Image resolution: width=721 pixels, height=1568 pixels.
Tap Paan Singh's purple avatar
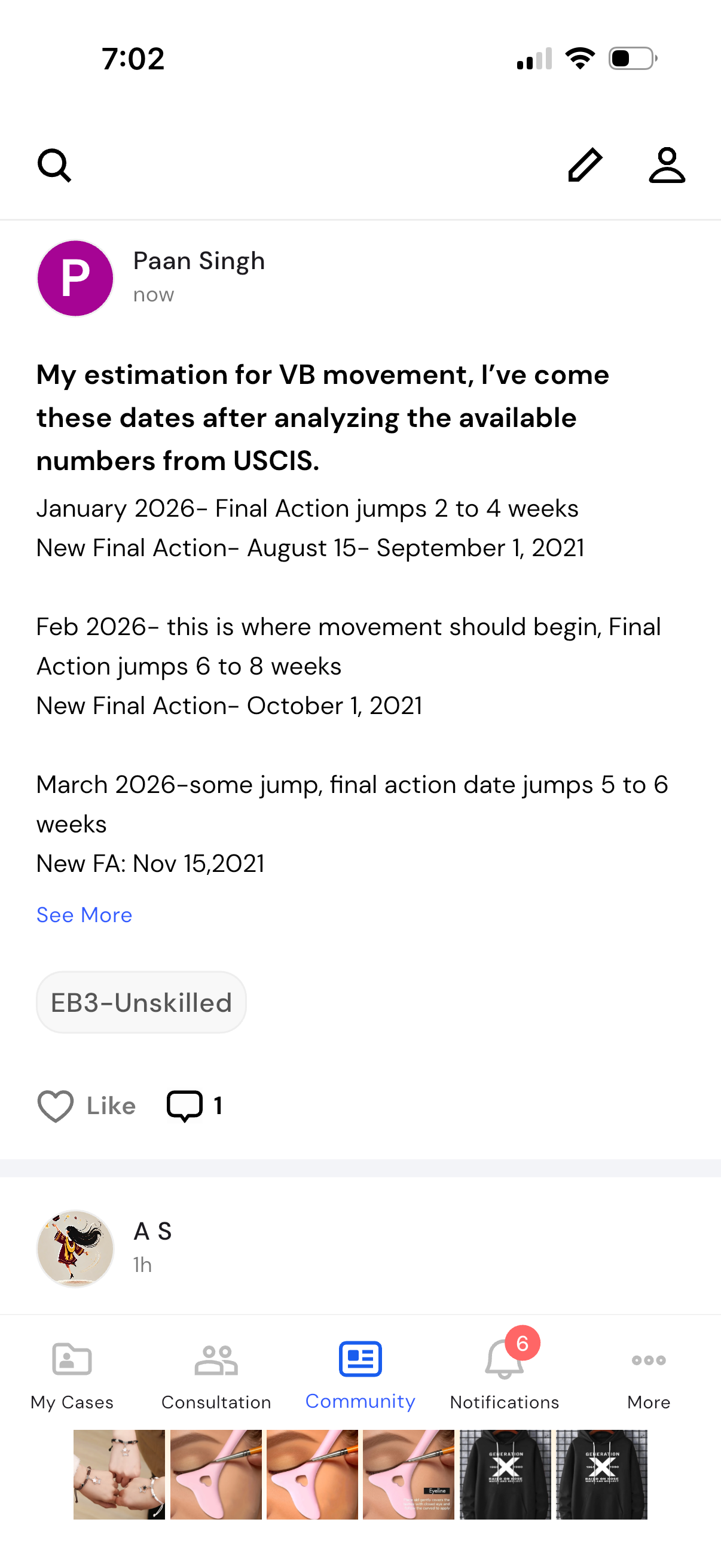tap(75, 278)
